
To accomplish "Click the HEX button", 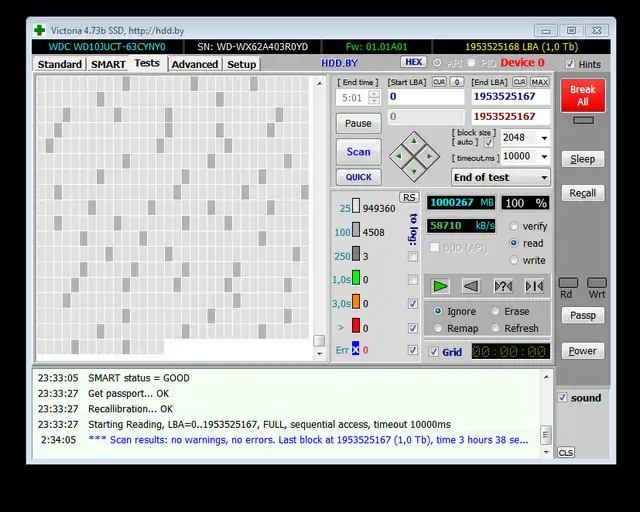I will tap(413, 62).
